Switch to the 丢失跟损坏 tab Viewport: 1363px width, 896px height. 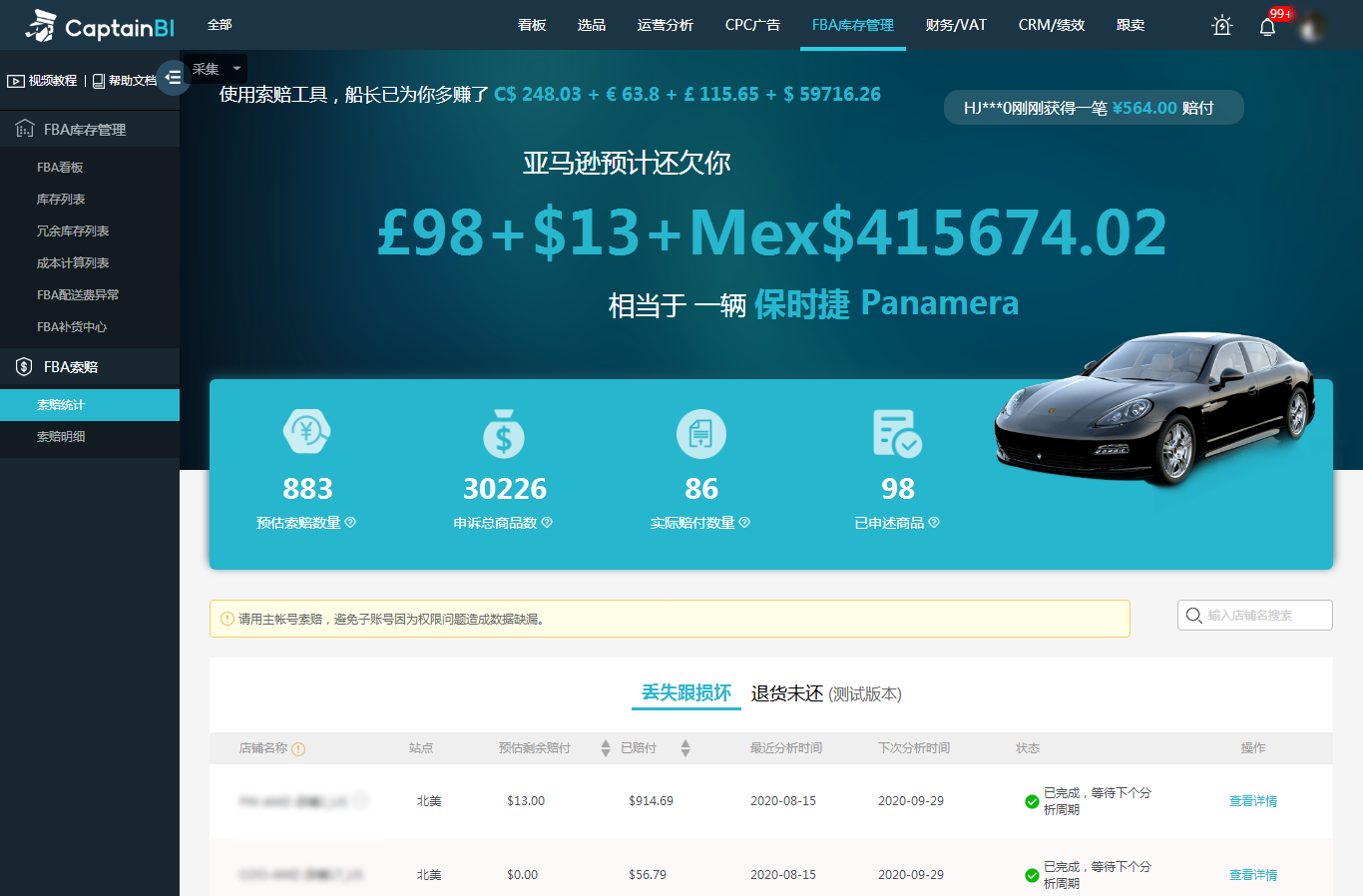[686, 692]
